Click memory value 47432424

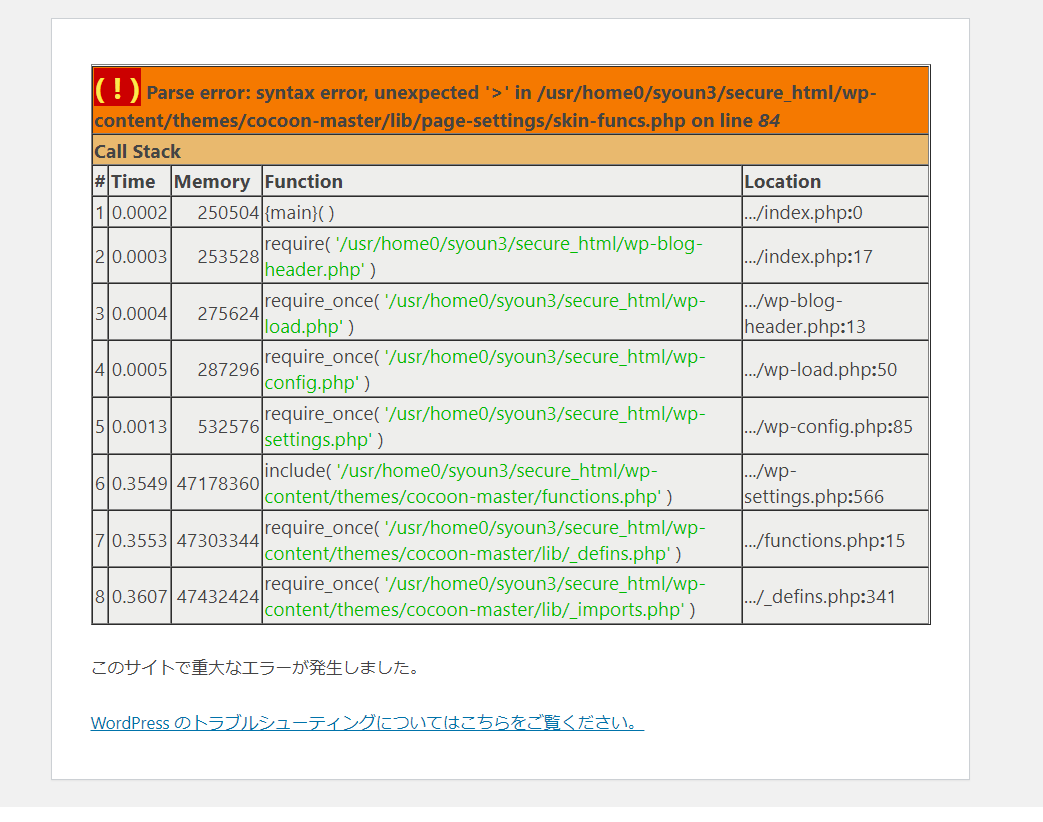pyautogui.click(x=218, y=597)
